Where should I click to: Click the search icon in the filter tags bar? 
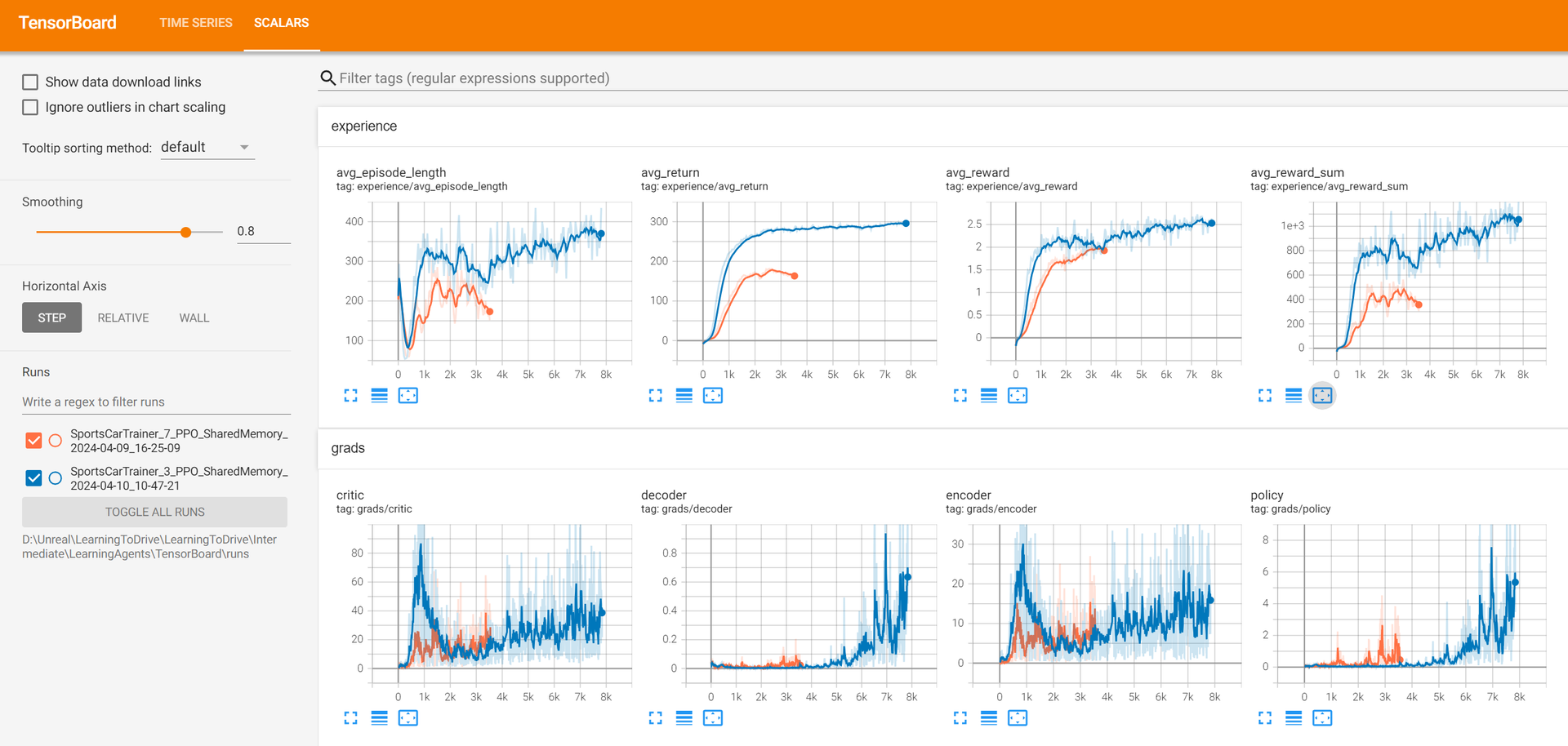[x=327, y=78]
